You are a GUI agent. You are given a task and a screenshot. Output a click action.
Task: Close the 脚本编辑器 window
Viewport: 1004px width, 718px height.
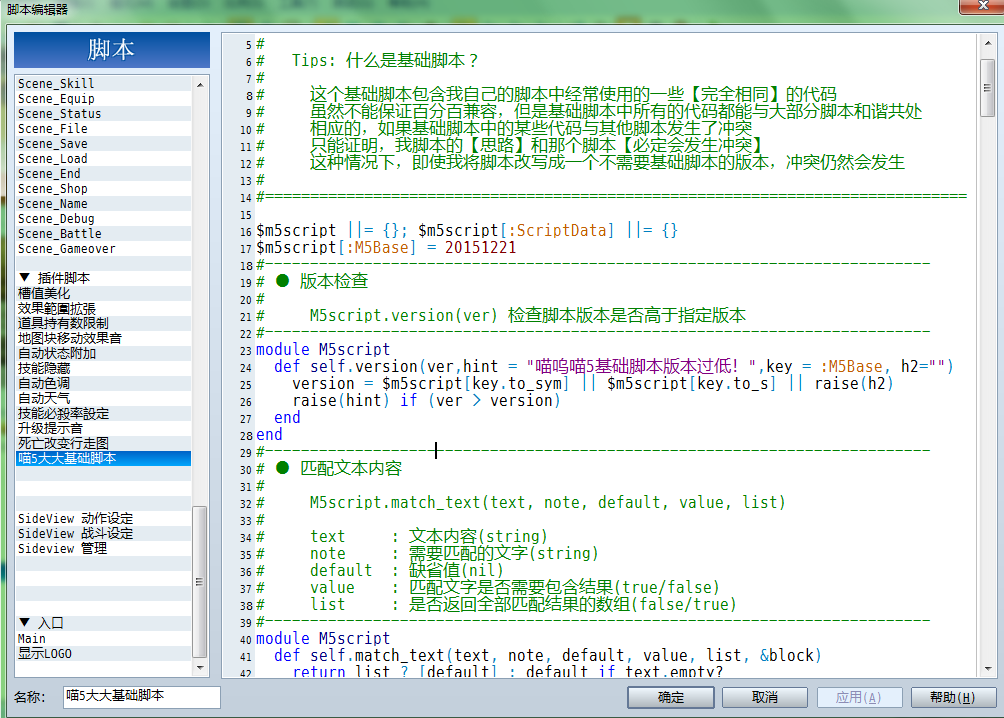pos(981,6)
